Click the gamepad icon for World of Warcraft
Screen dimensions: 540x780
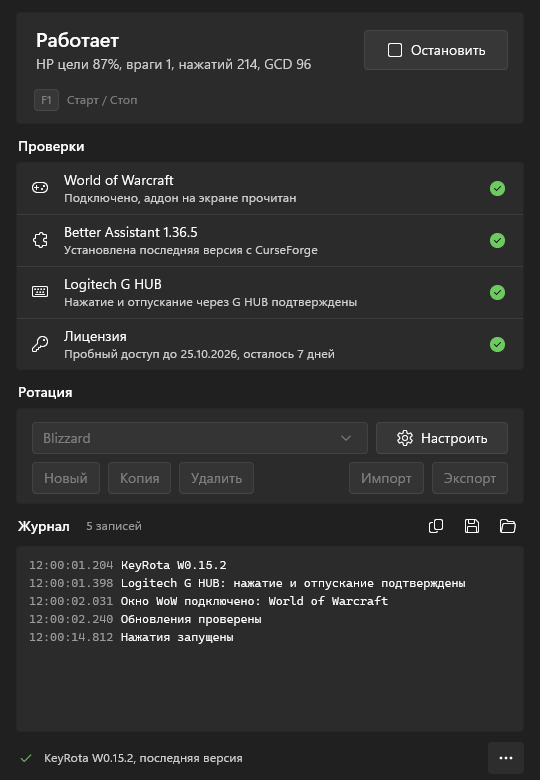coord(40,188)
